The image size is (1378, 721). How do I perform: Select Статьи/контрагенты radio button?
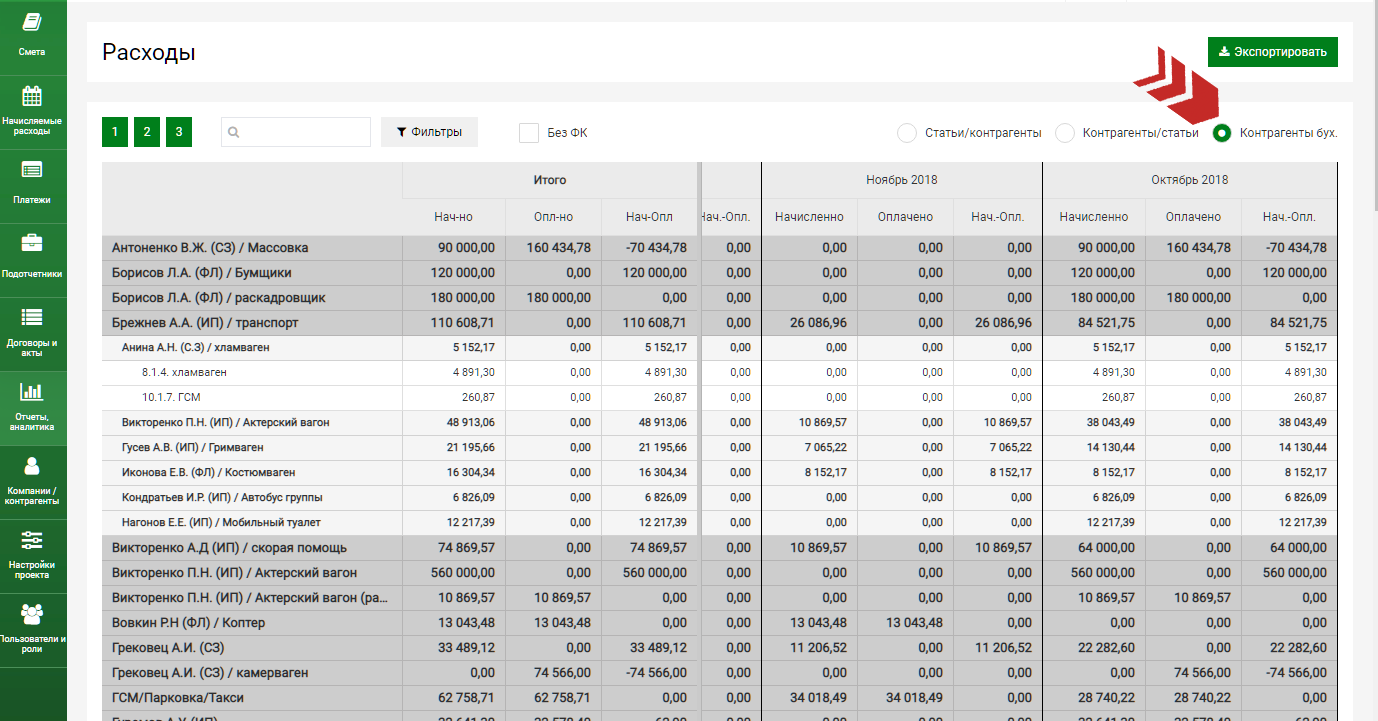coord(907,133)
